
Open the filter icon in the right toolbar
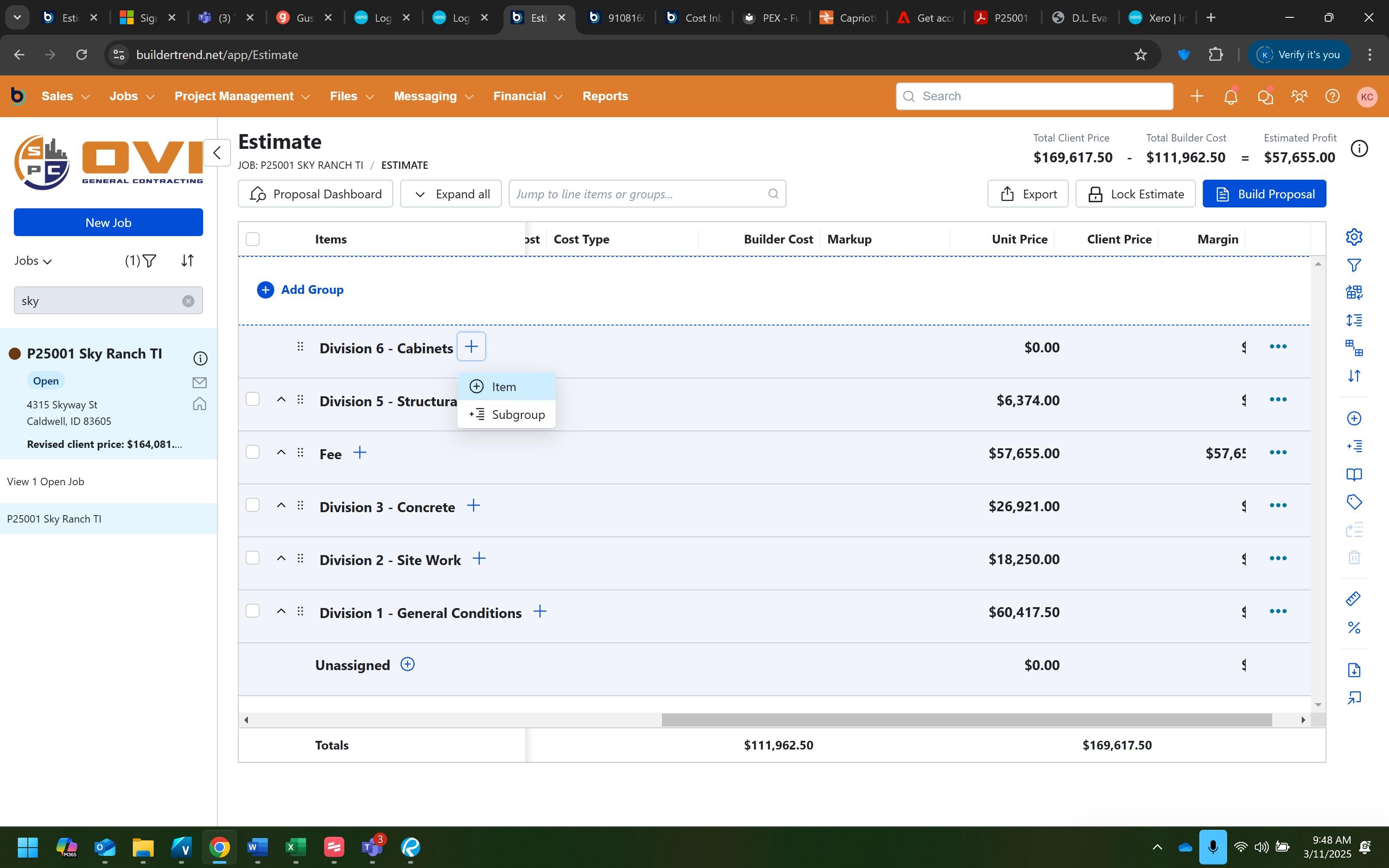coord(1354,265)
